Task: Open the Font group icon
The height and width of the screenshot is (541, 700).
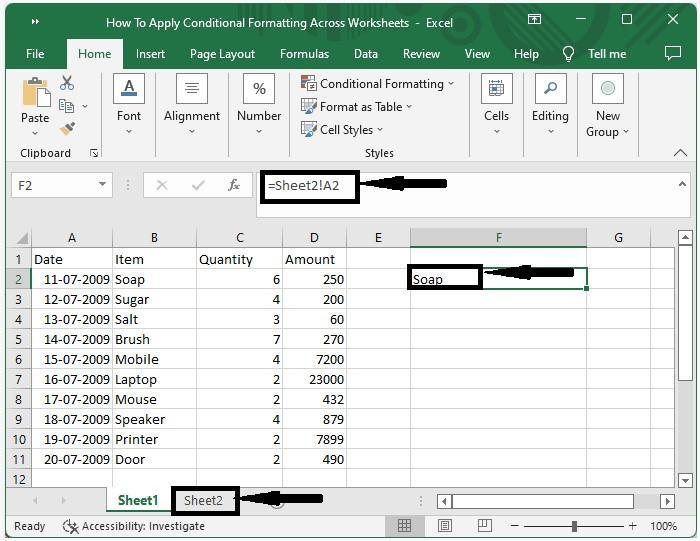Action: click(x=129, y=90)
